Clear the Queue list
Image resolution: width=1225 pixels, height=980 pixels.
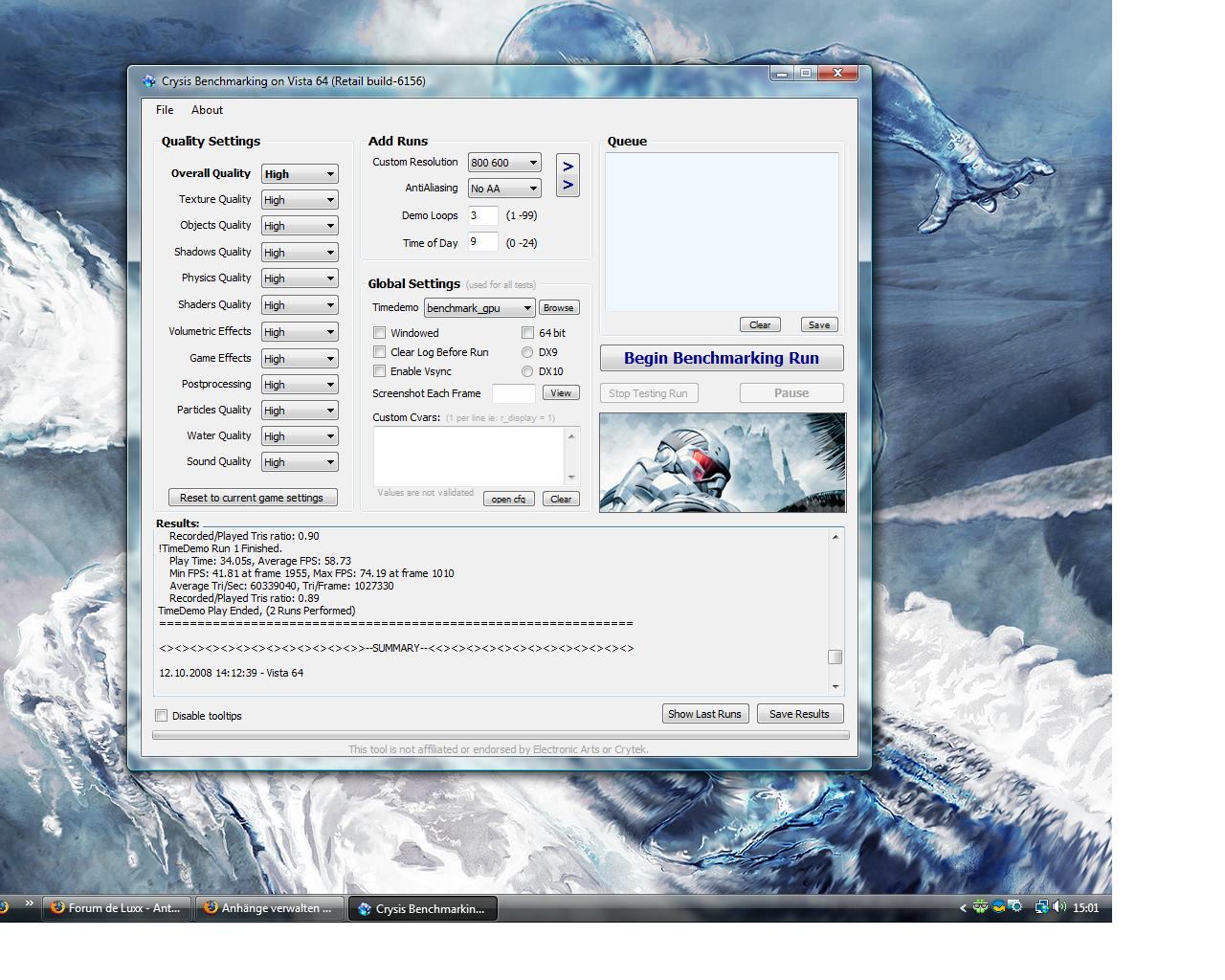[x=760, y=324]
